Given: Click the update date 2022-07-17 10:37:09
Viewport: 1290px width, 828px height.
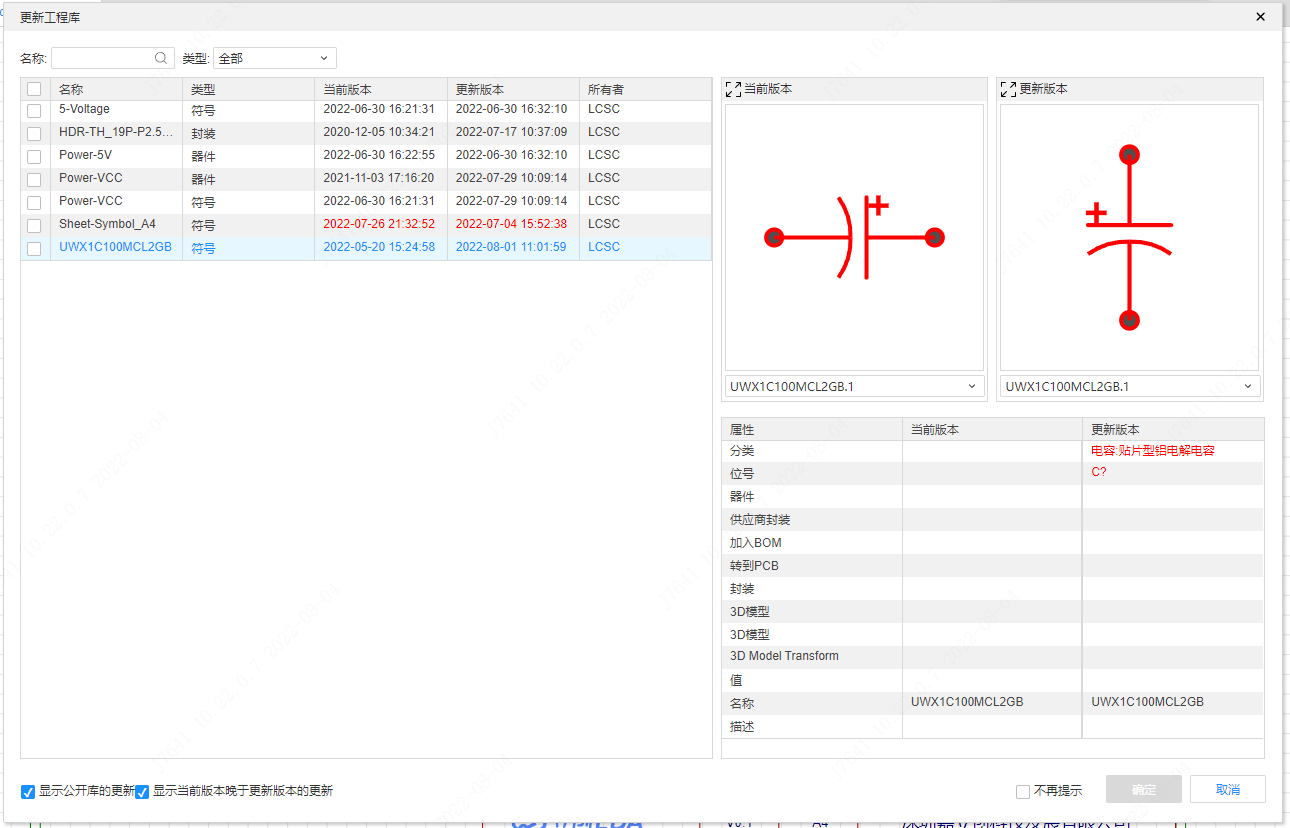Looking at the screenshot, I should [511, 132].
